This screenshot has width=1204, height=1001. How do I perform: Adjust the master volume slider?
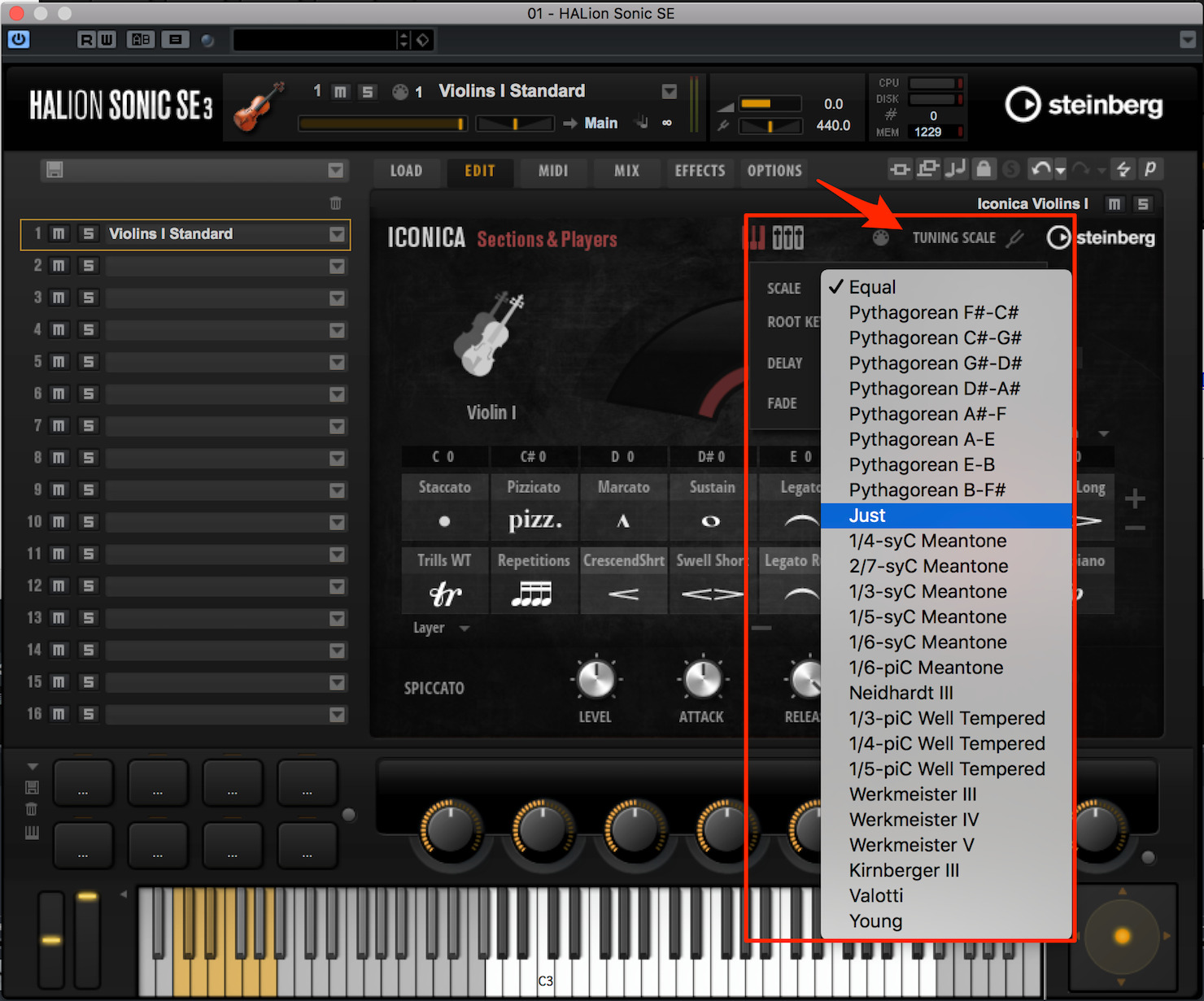tap(770, 103)
